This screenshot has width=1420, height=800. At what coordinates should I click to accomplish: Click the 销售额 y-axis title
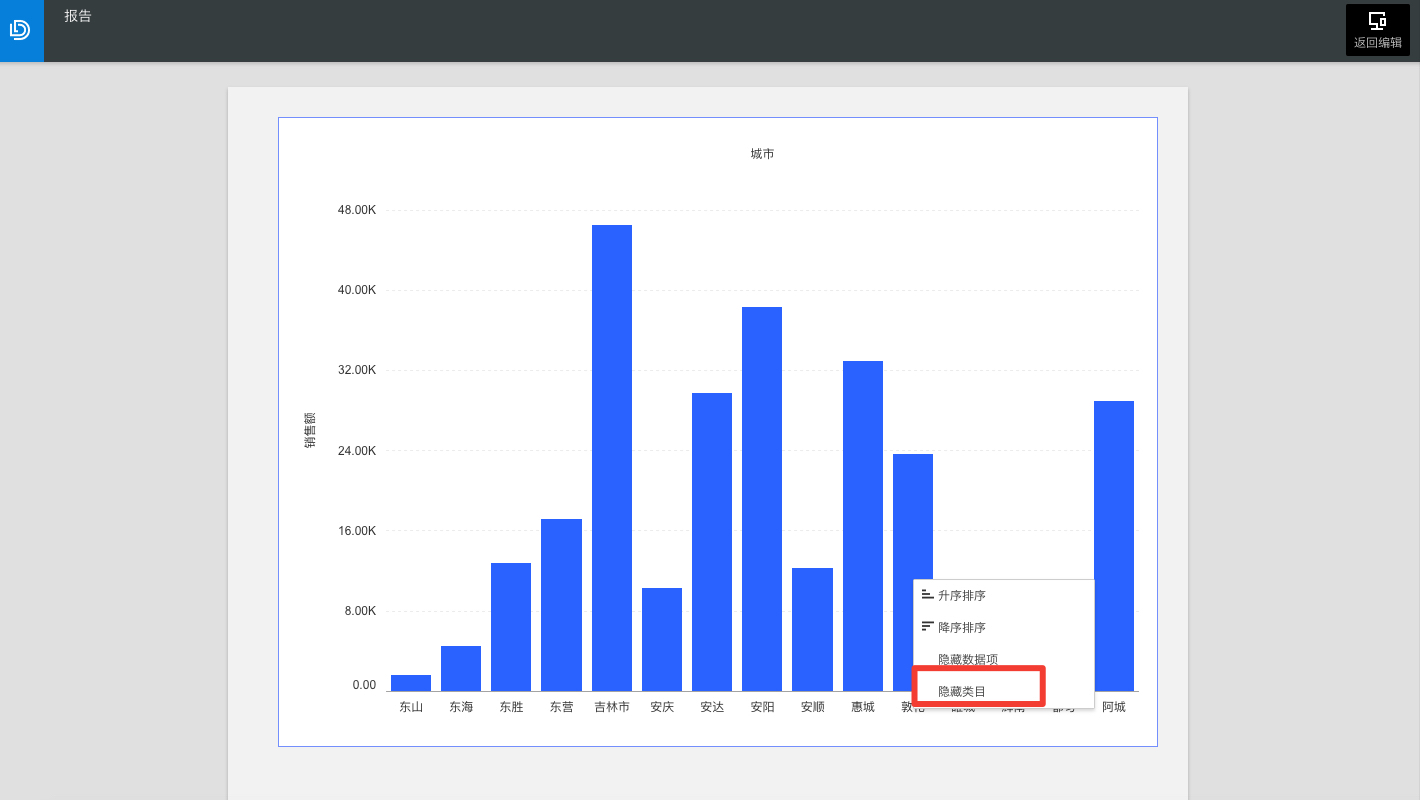coord(310,430)
